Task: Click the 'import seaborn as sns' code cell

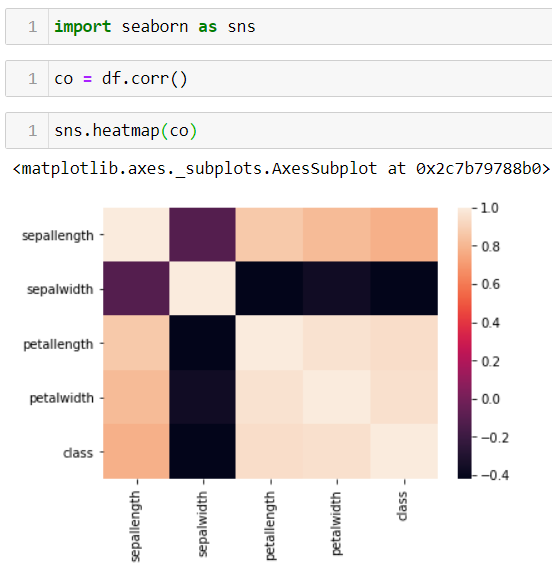Action: point(279,27)
